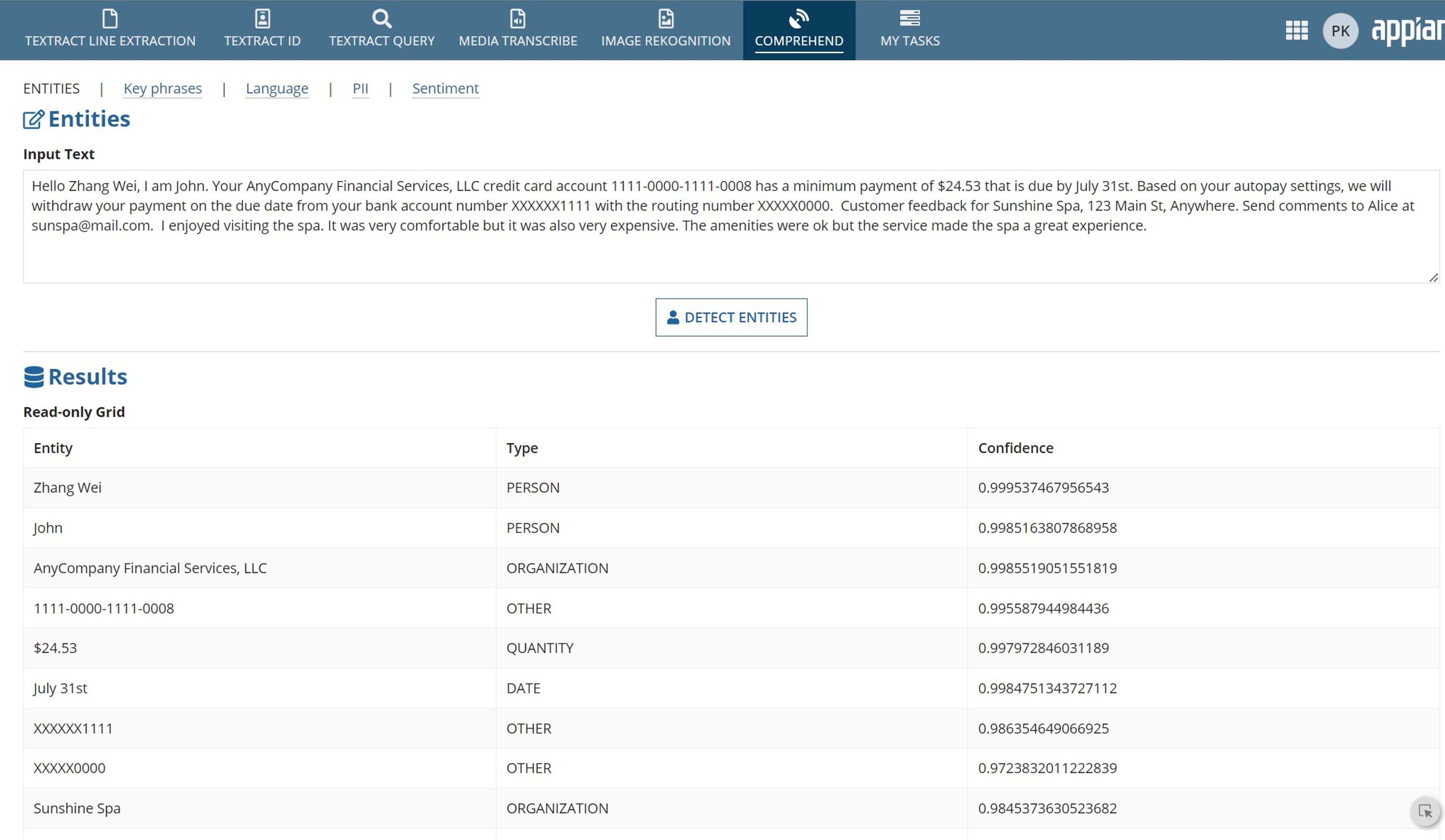
Task: Open the Language link
Action: 277,88
